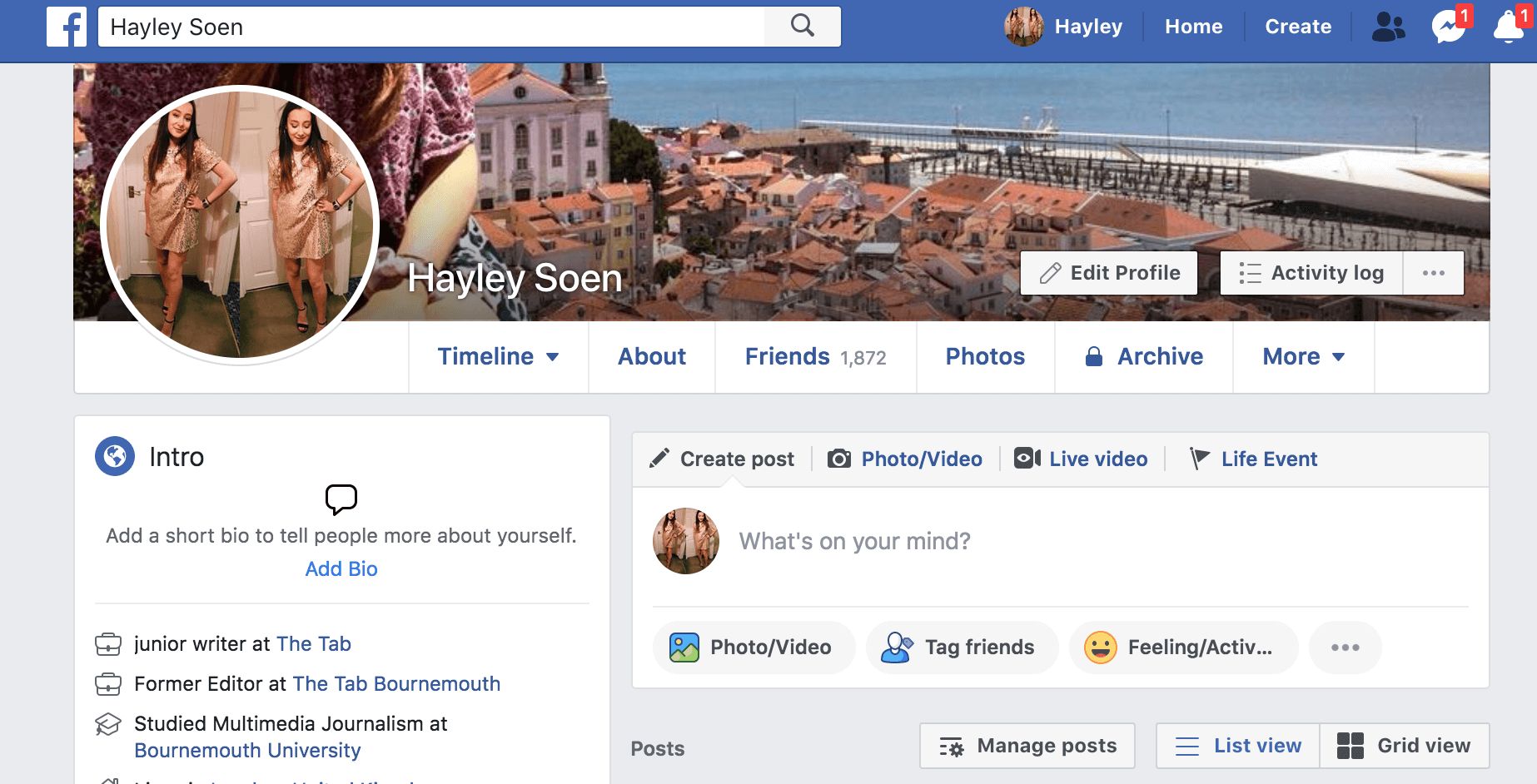Open profile options three-dots button
Screen dimensions: 1537x784
[x=1434, y=273]
